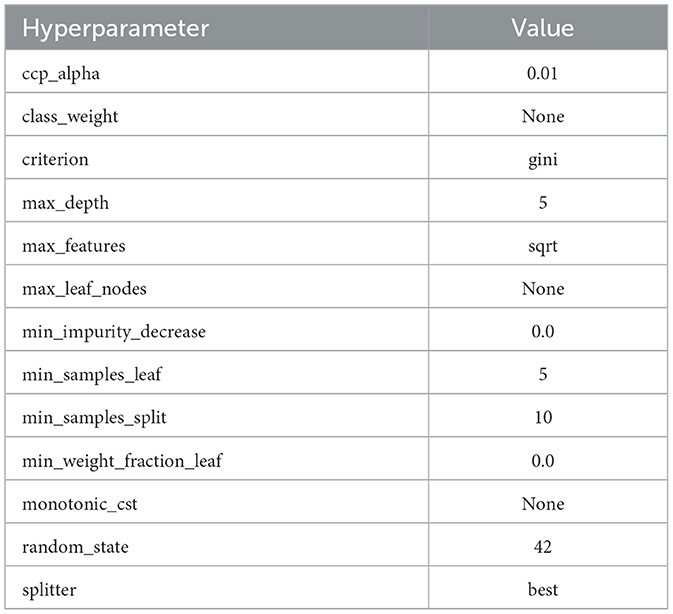Select the max_depth parameter label
This screenshot has width=673, height=614.
click(65, 203)
